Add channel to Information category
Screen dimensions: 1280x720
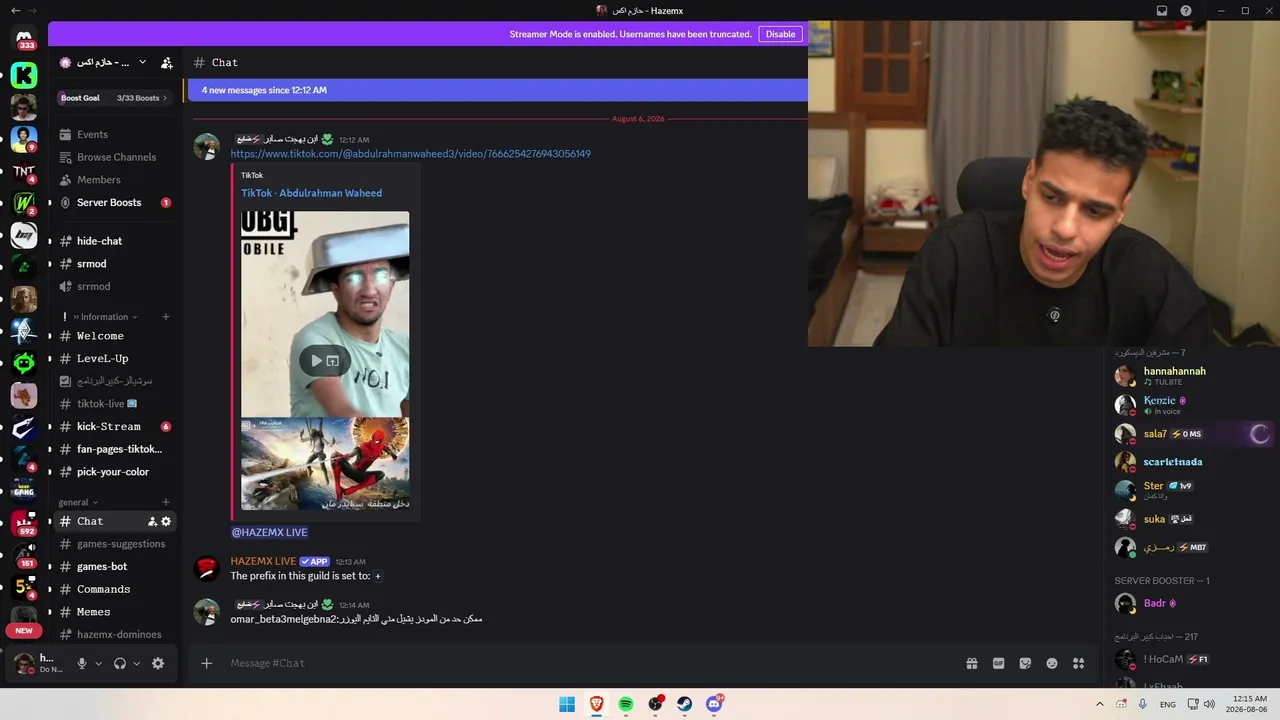(x=166, y=317)
